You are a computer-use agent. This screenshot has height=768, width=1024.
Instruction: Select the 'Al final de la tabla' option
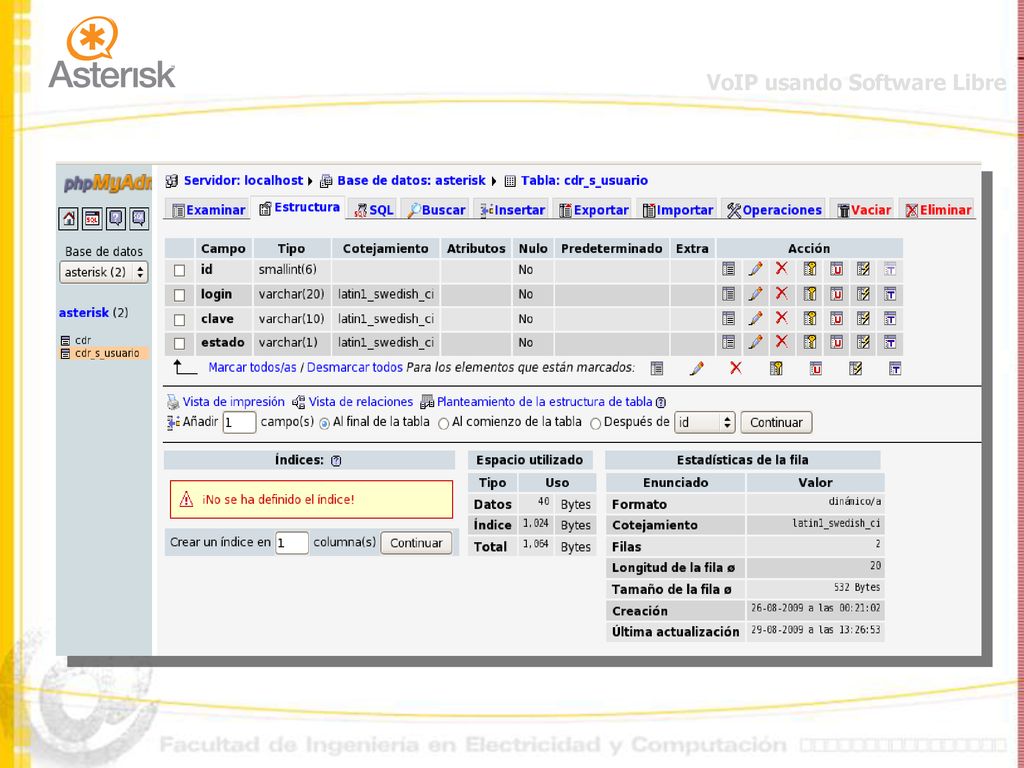pos(325,424)
